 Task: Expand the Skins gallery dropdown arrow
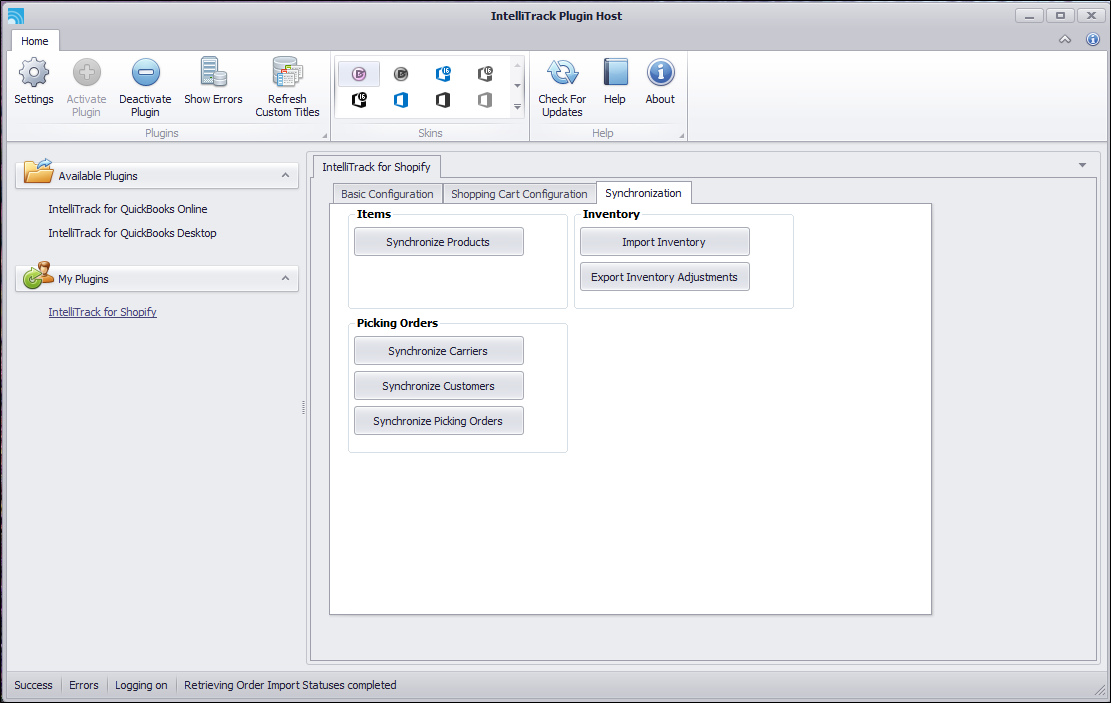517,107
